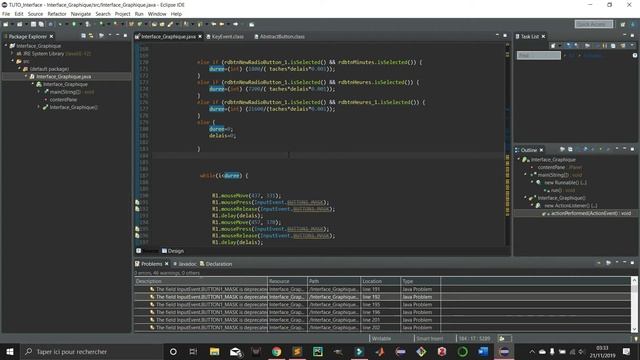The height and width of the screenshot is (360, 640).
Task: Open the File menu
Action: pyautogui.click(x=6, y=14)
